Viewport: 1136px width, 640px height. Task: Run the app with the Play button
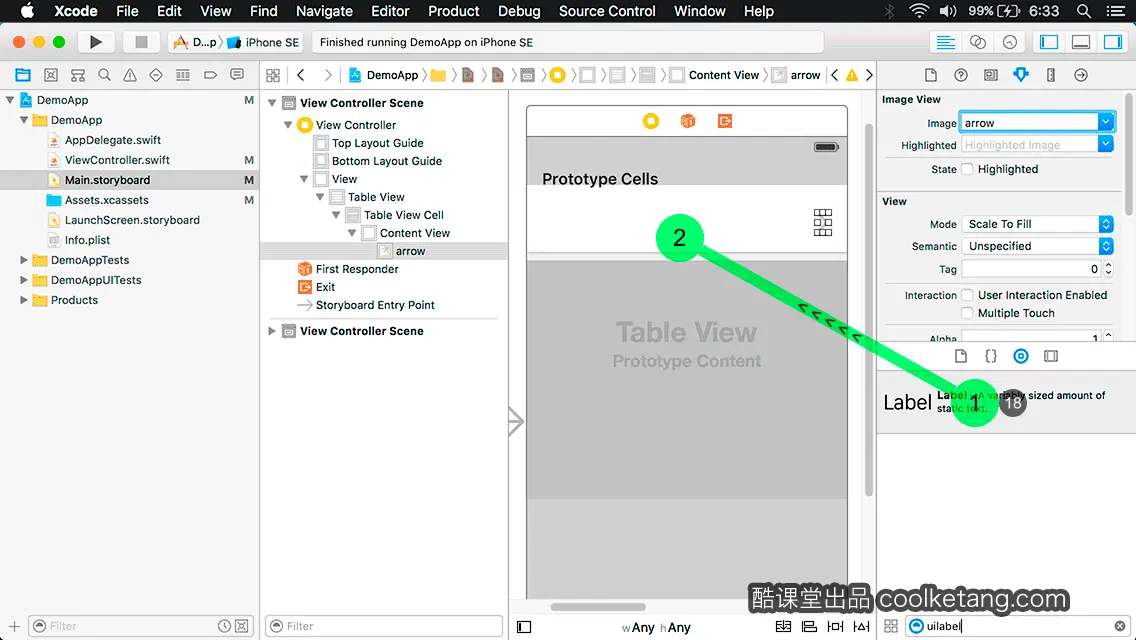pyautogui.click(x=95, y=42)
